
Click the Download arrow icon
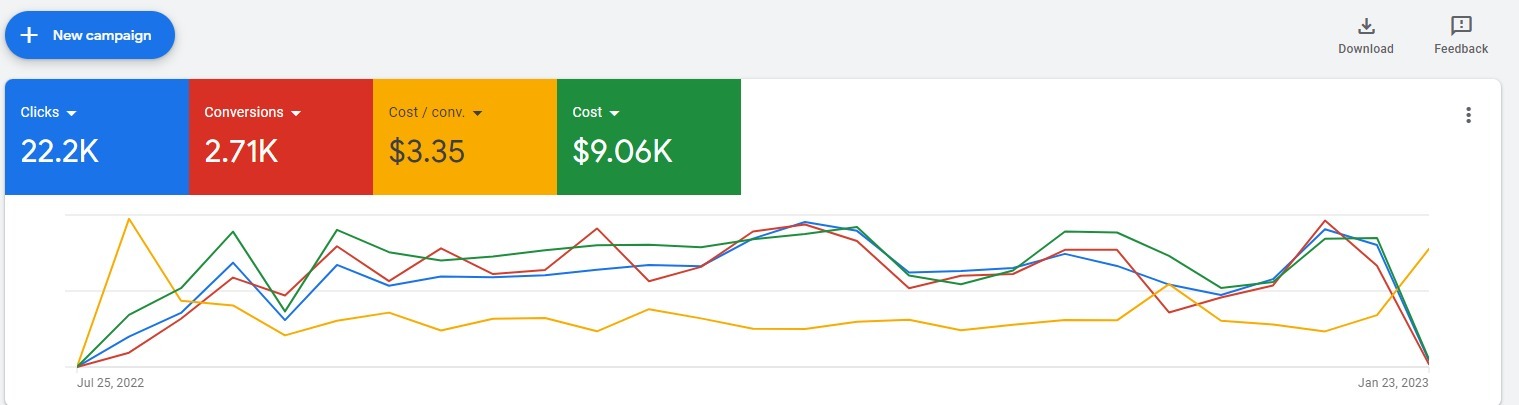[x=1366, y=26]
